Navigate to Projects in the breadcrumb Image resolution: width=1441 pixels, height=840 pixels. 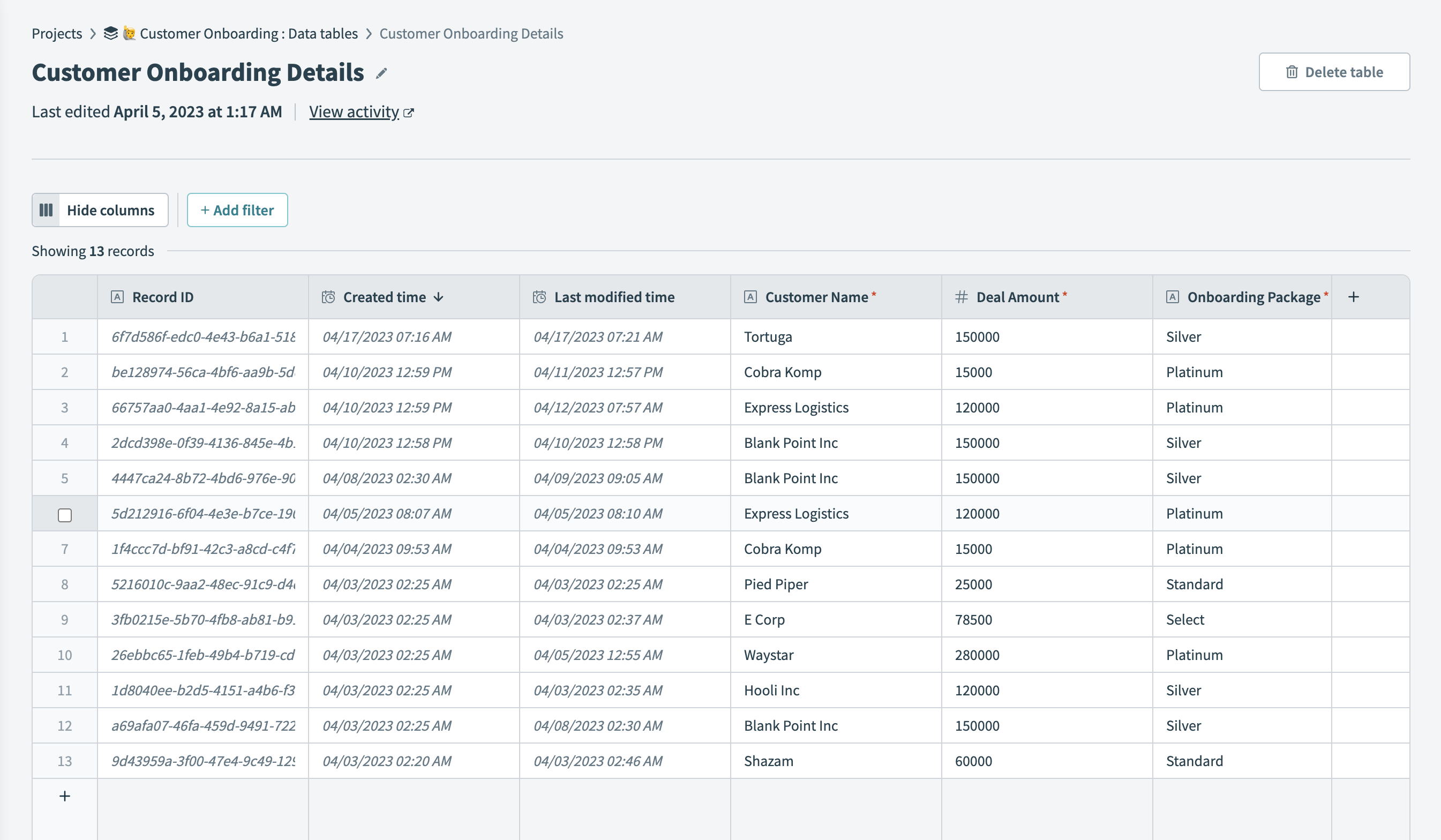click(57, 33)
